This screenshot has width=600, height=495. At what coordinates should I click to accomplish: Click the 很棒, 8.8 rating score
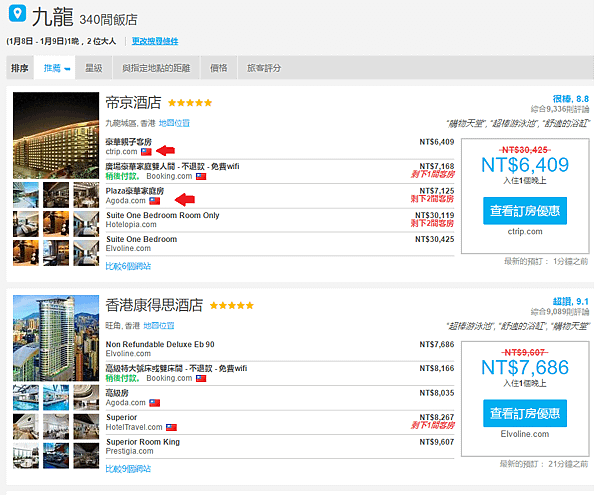tap(571, 99)
